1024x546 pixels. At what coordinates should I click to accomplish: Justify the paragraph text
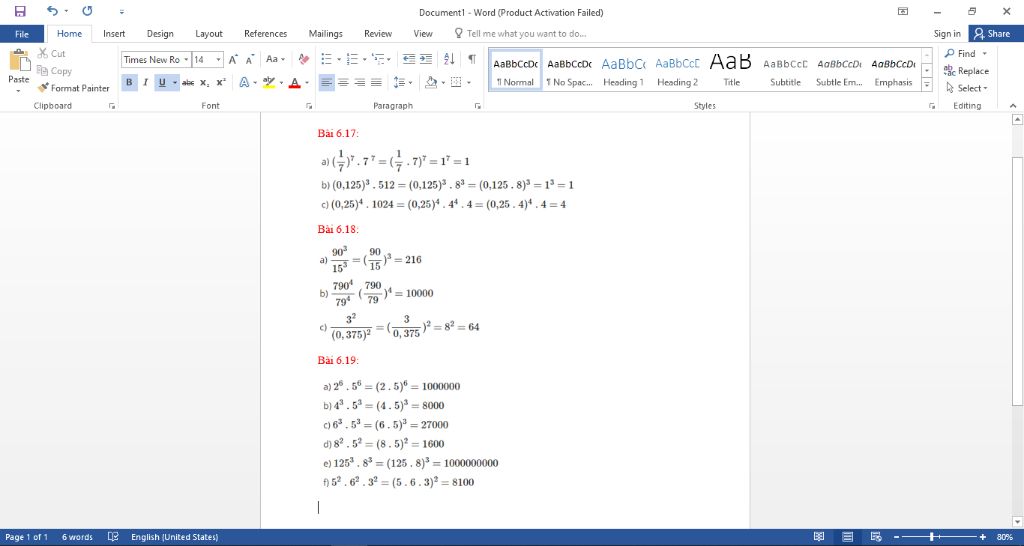(376, 82)
